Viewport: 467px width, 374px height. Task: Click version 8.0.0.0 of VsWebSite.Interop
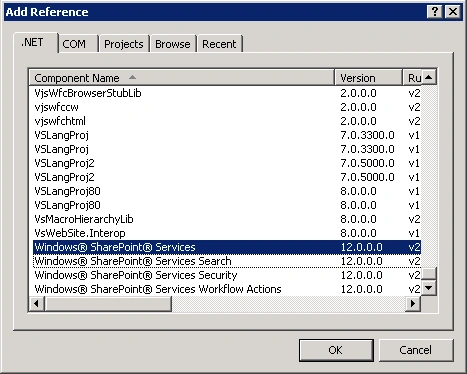pyautogui.click(x=358, y=233)
